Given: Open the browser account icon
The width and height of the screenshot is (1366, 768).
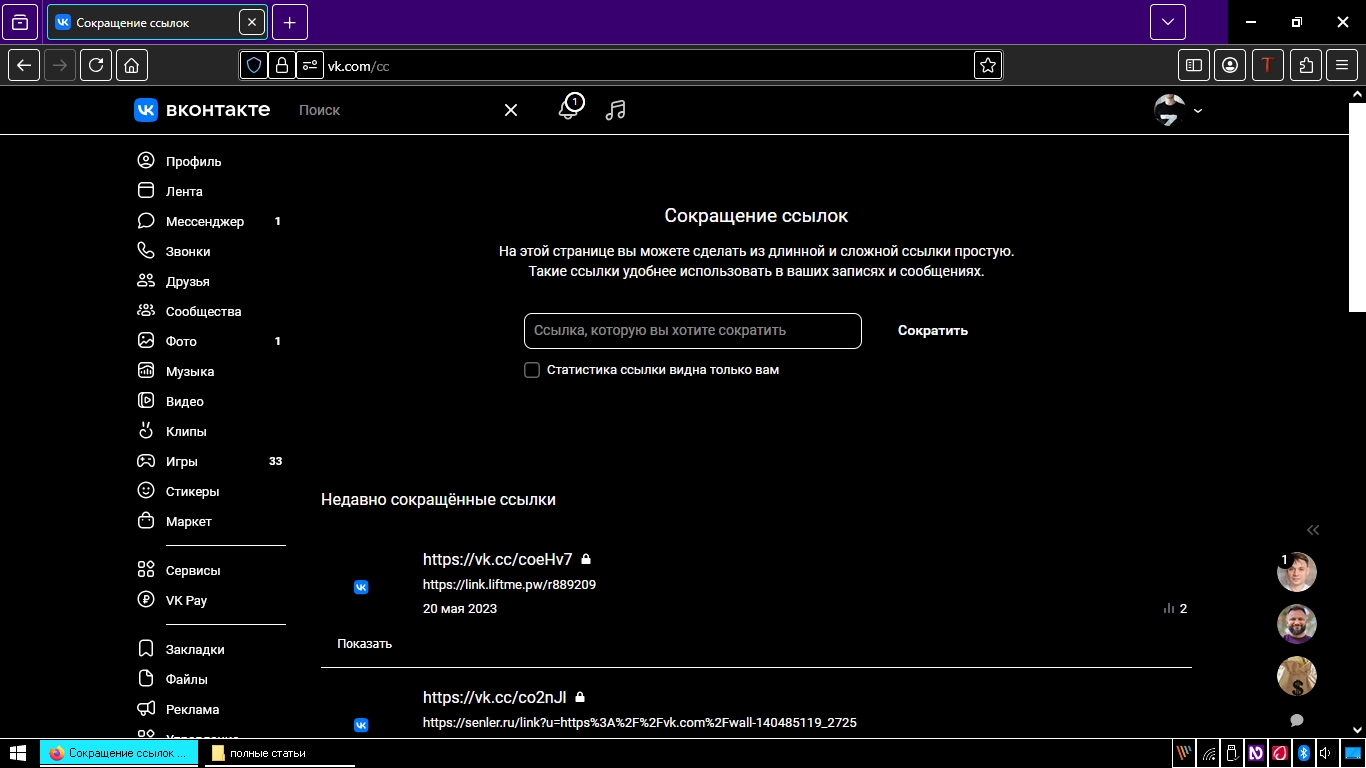Looking at the screenshot, I should (x=1230, y=65).
